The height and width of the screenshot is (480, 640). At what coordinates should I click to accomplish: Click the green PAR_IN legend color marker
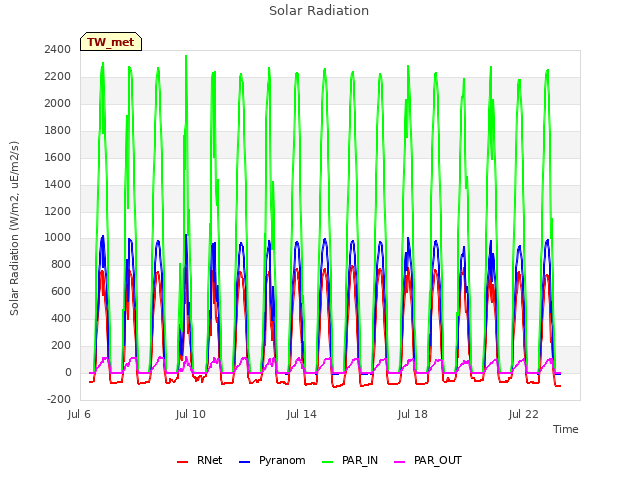(327, 462)
